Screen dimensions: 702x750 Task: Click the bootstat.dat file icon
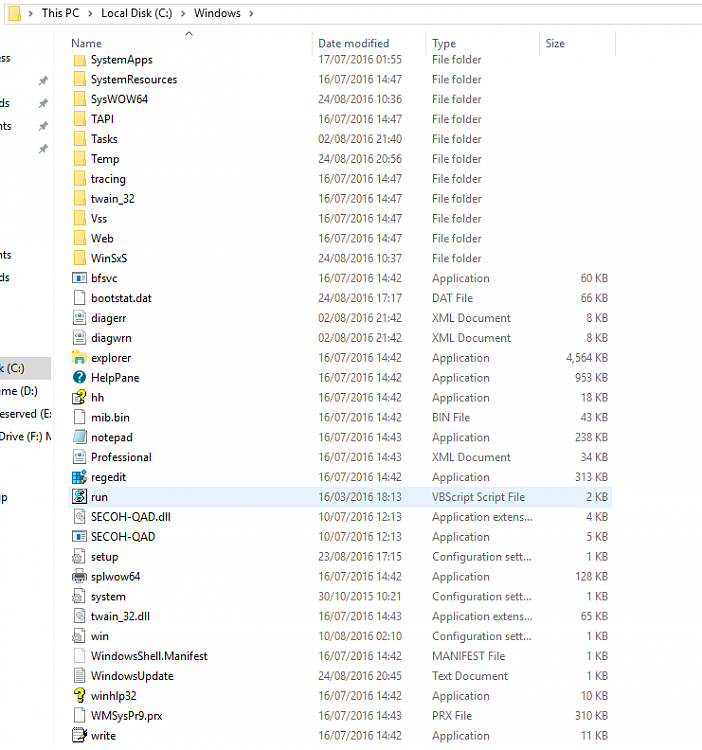[x=79, y=298]
